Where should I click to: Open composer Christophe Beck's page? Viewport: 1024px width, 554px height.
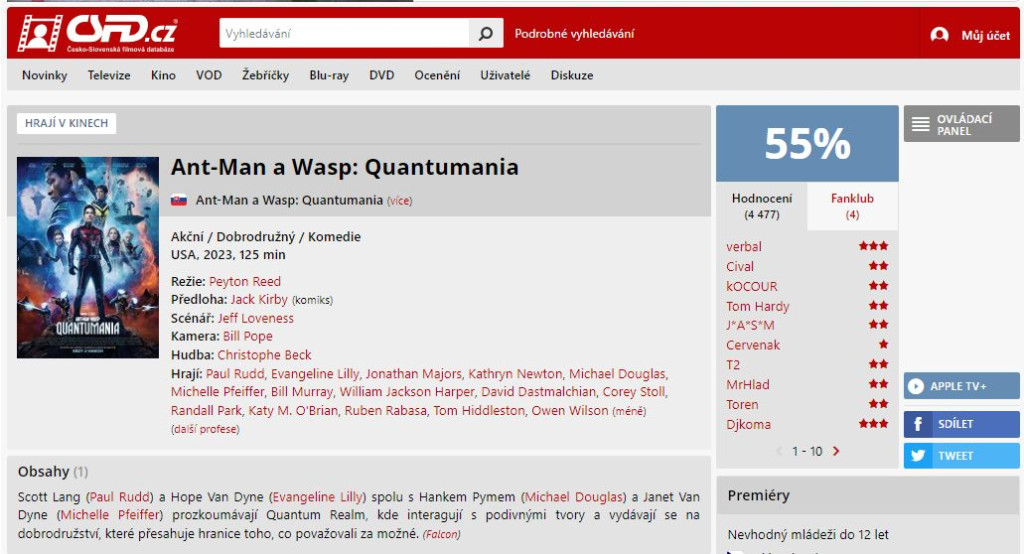click(x=264, y=355)
